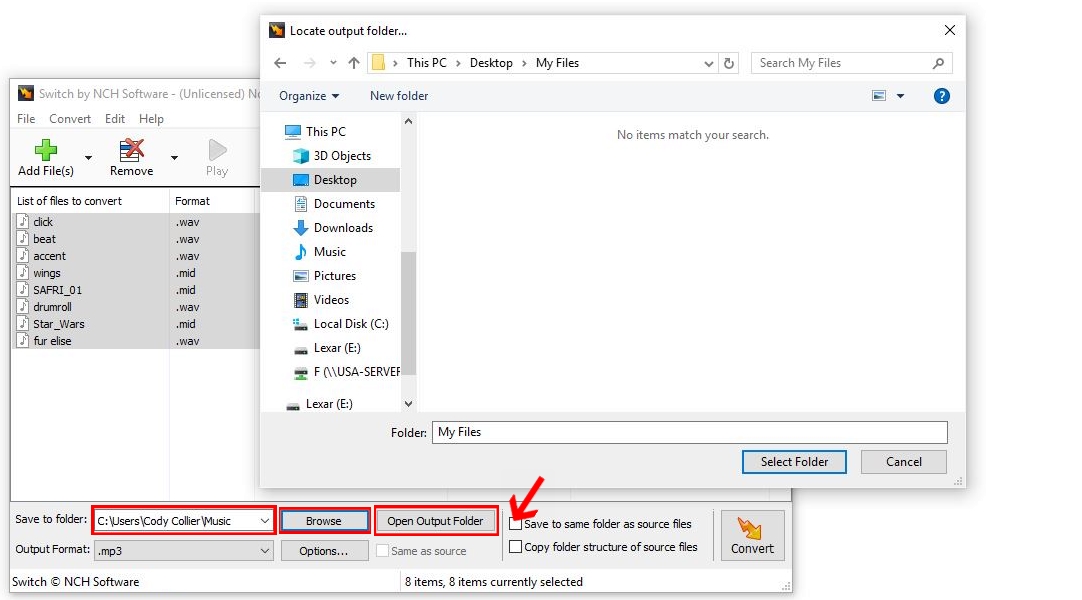Enable Copy folder structure of source files
This screenshot has height=600, width=1082.
[516, 545]
